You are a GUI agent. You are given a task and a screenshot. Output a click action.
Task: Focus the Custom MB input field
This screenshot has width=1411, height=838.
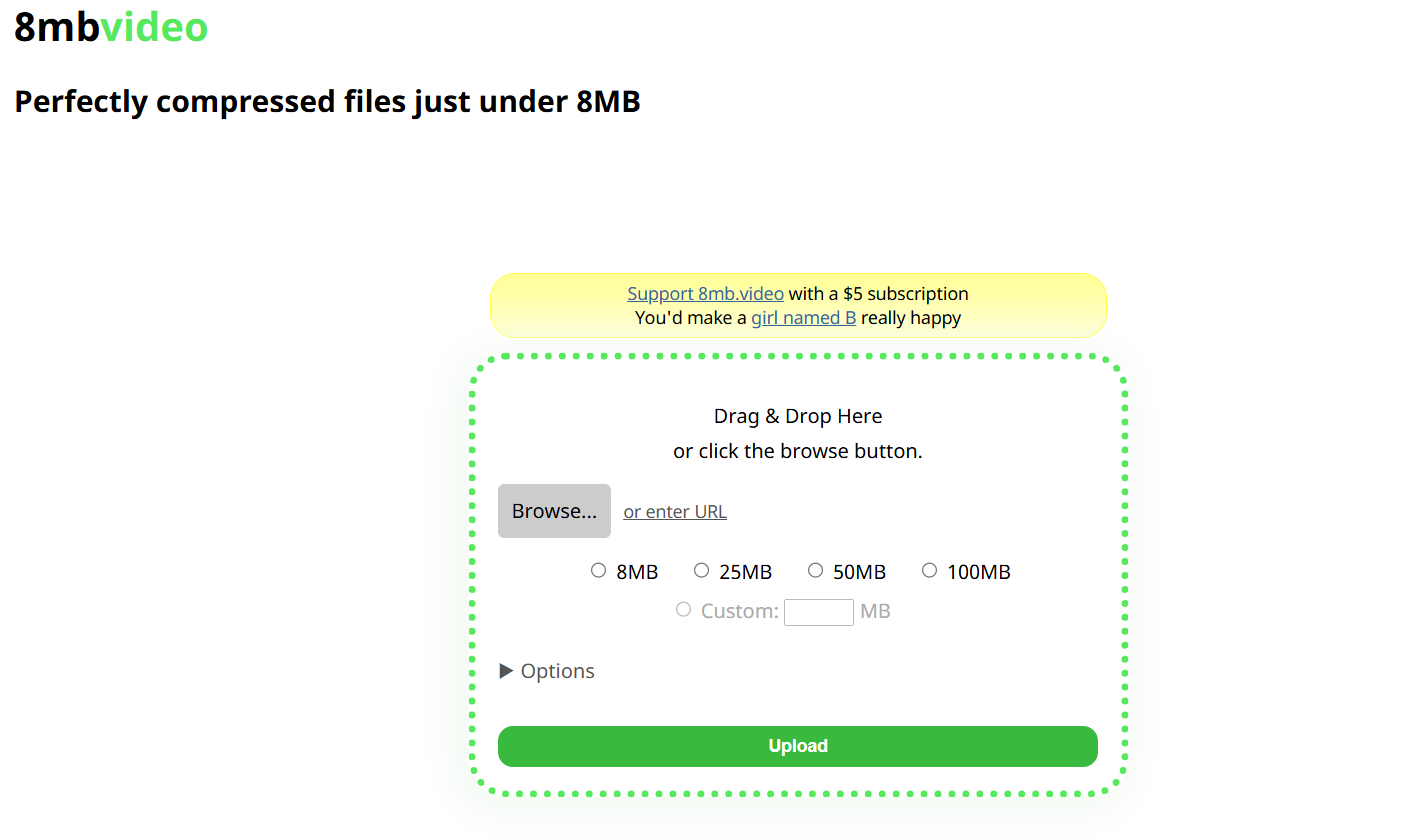click(x=819, y=612)
